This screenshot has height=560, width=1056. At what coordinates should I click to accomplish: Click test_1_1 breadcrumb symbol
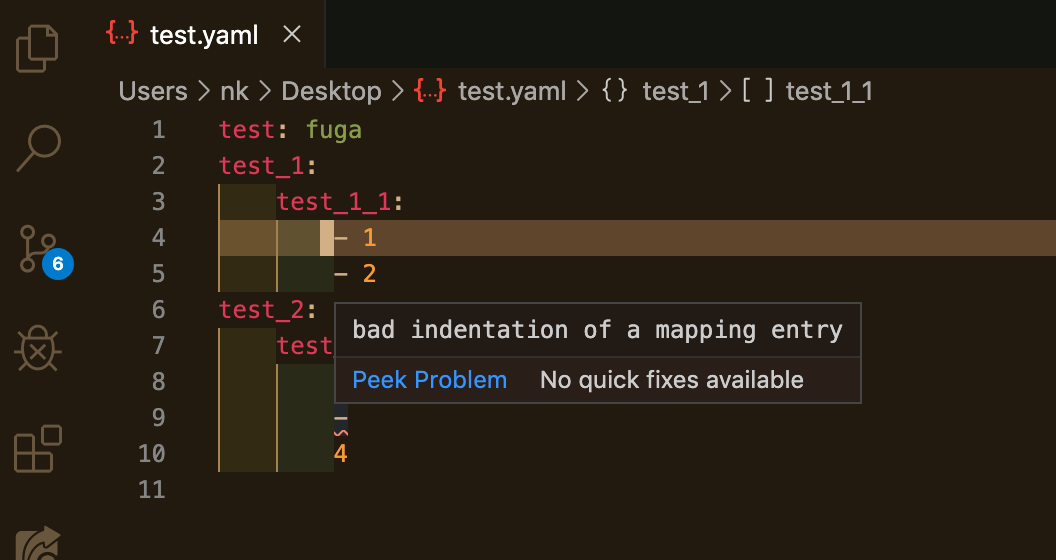tap(829, 91)
